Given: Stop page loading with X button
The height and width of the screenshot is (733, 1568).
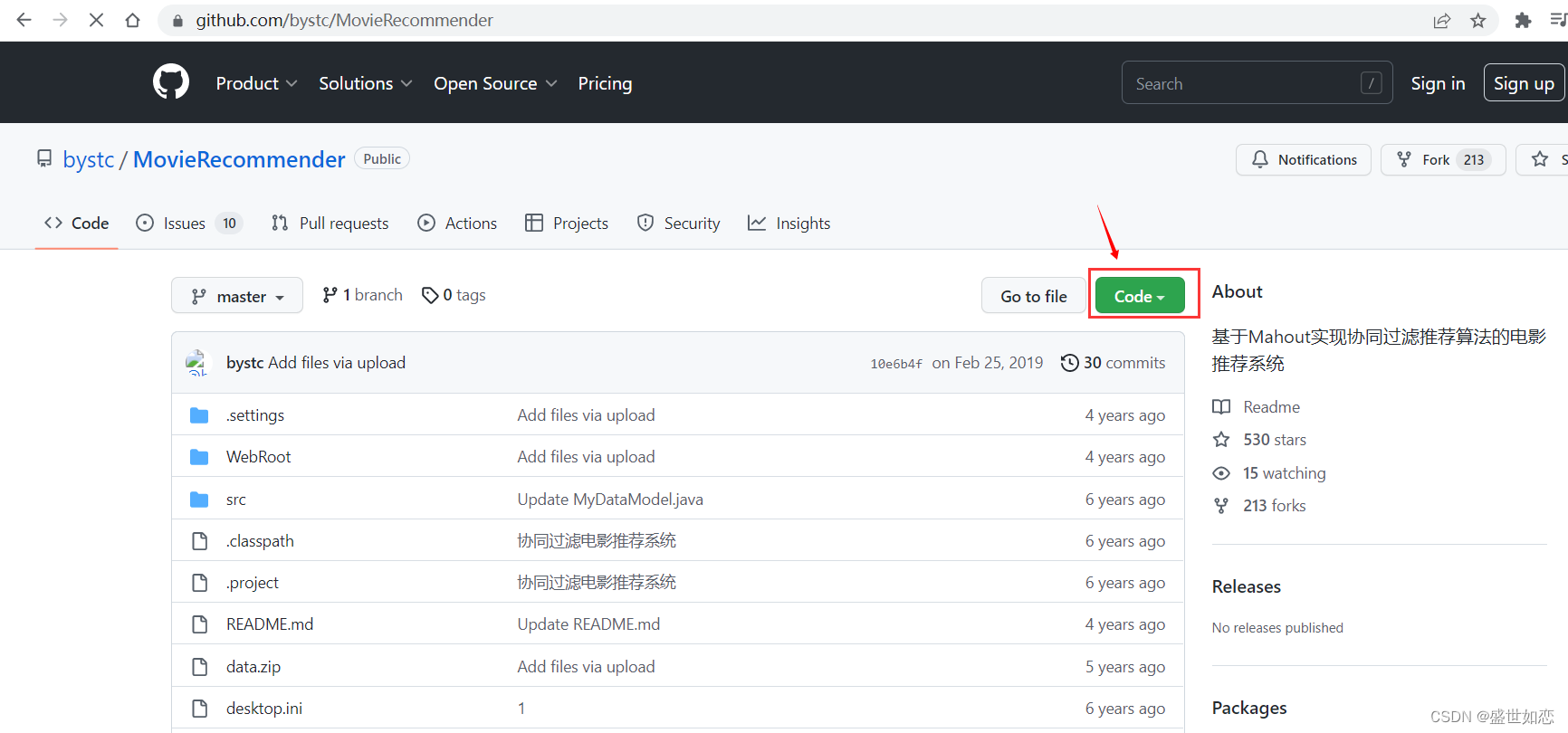Looking at the screenshot, I should click(x=96, y=20).
